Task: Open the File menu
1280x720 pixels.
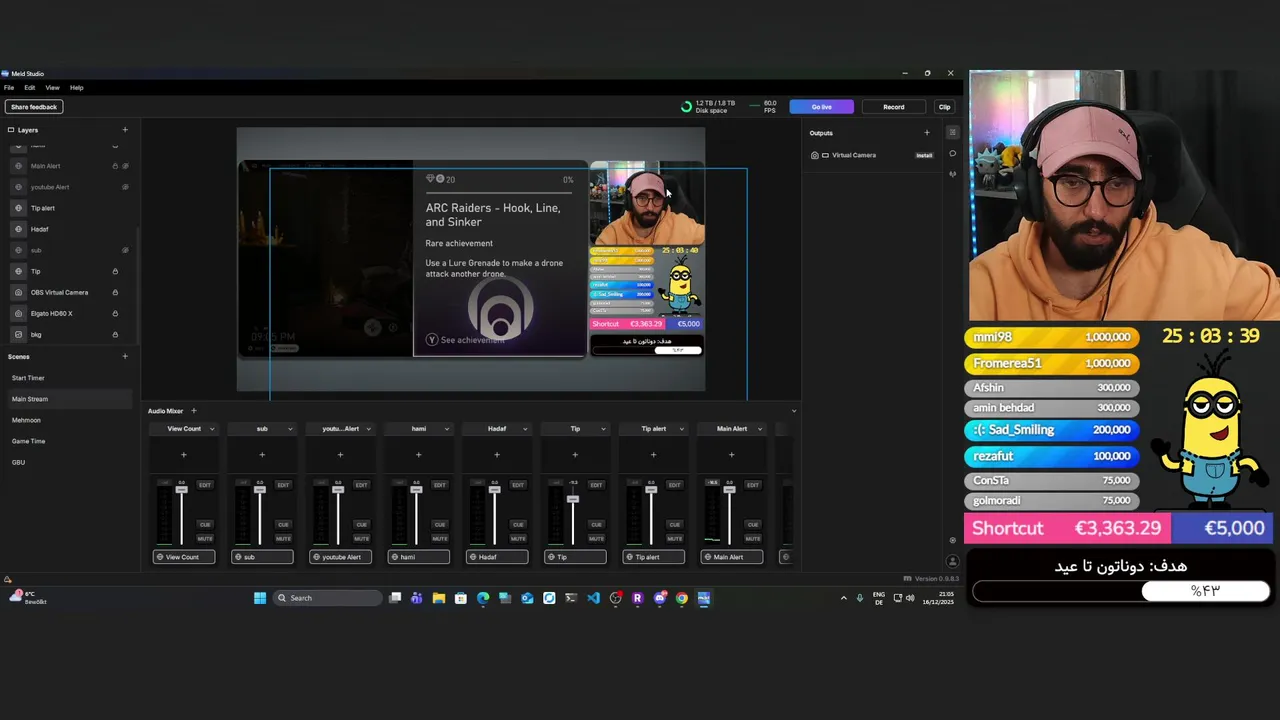Action: pyautogui.click(x=9, y=88)
